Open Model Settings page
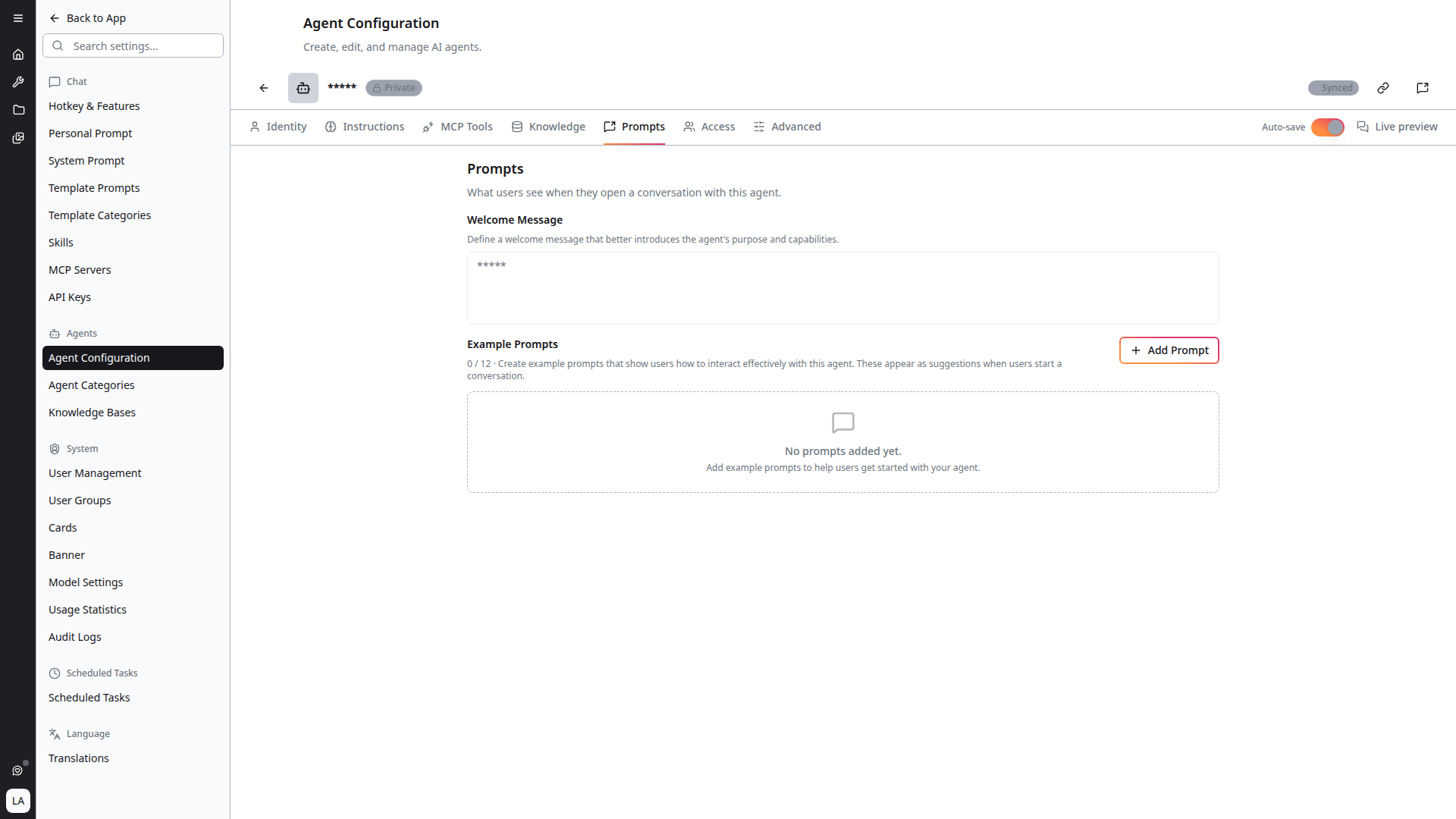 pos(133,582)
